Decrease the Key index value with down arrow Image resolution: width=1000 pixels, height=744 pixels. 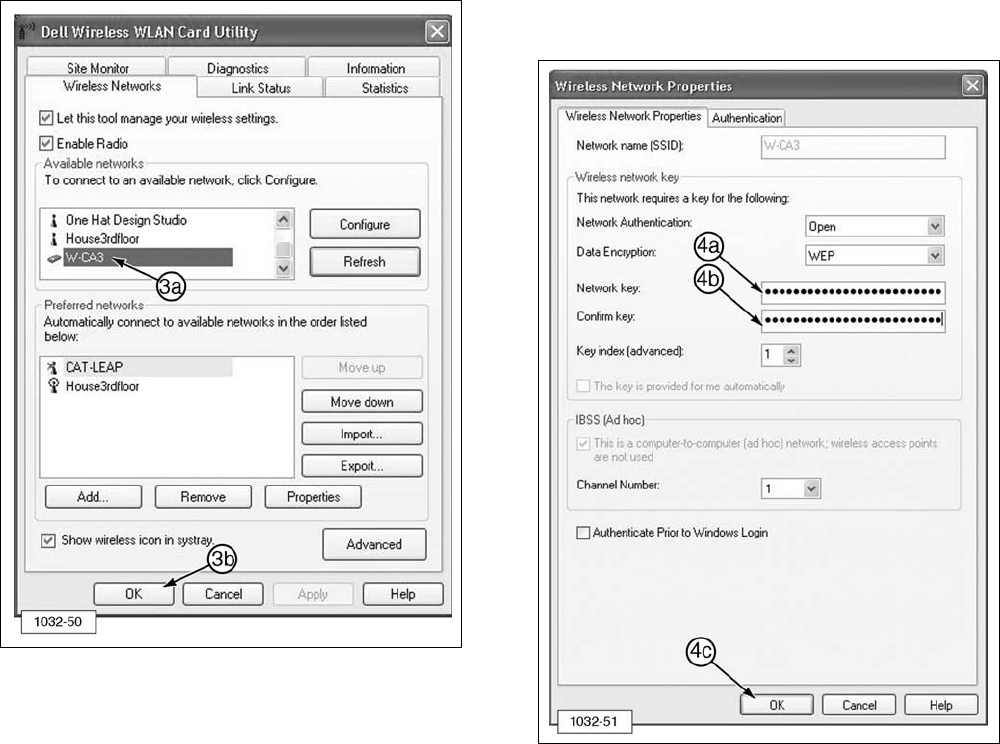click(791, 360)
